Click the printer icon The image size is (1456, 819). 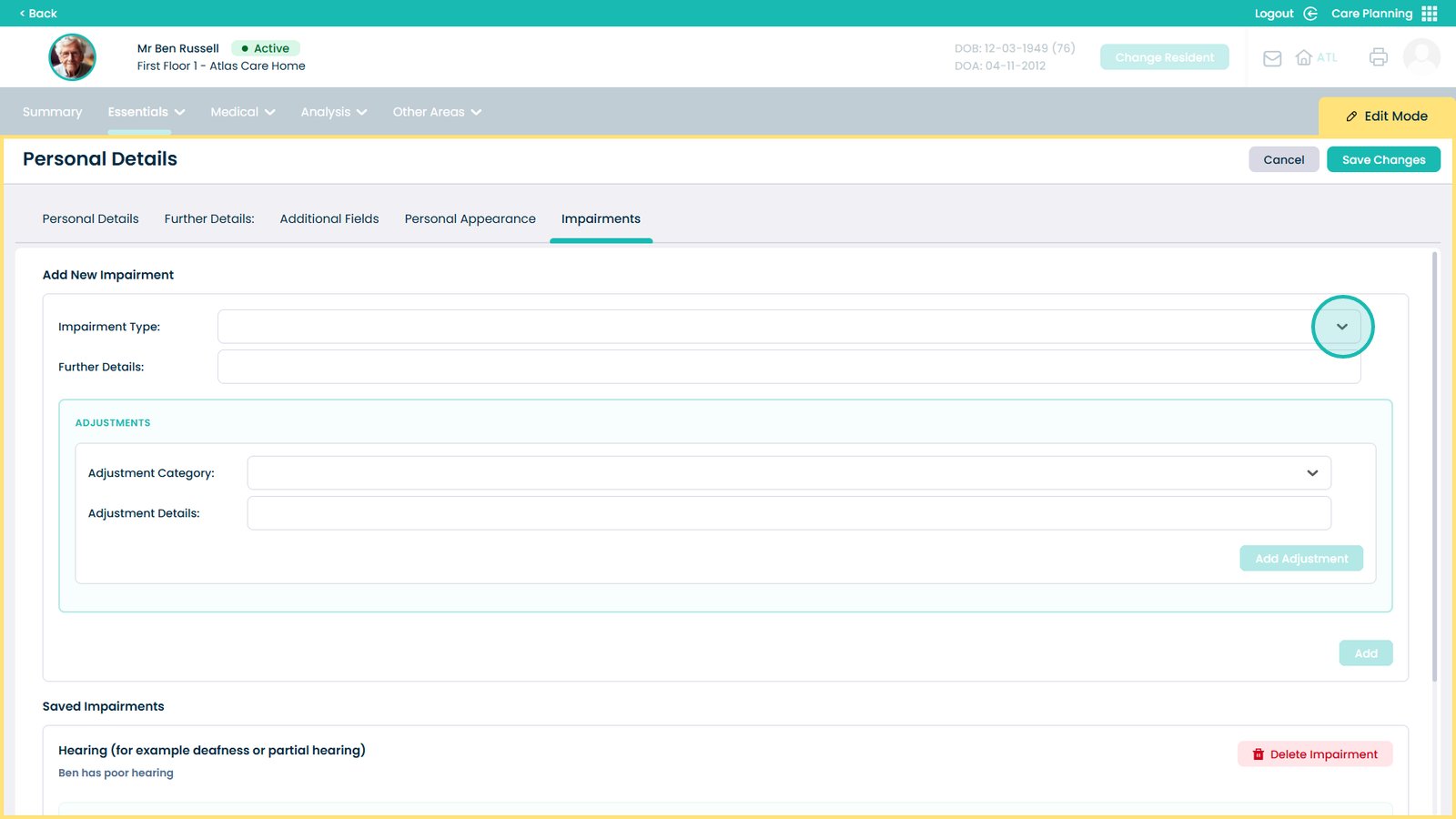click(x=1378, y=57)
